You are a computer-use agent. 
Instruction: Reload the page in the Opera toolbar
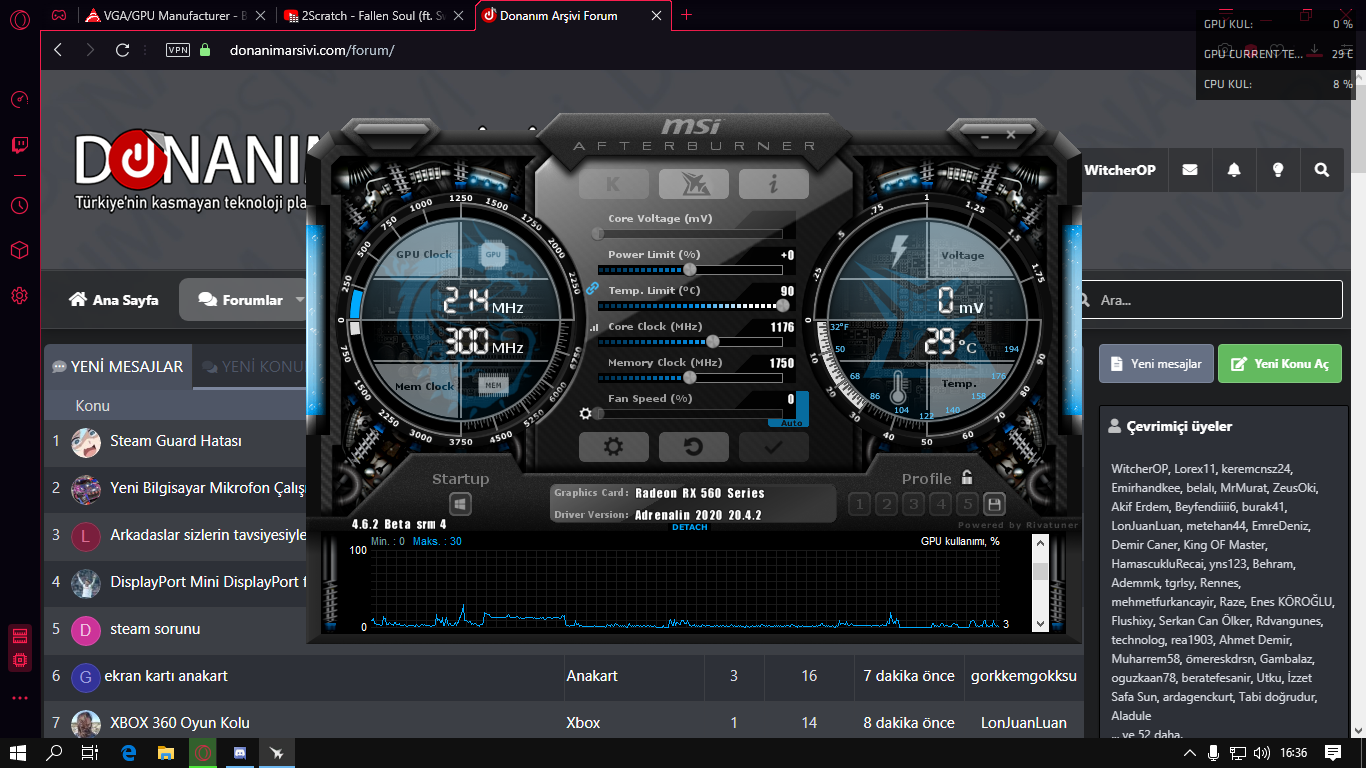(123, 50)
